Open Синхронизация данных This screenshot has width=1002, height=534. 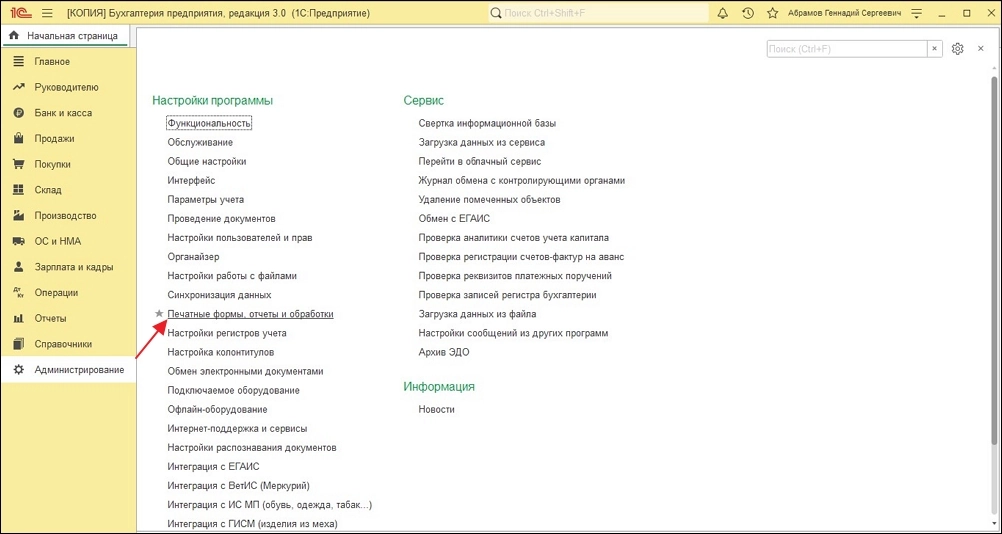pos(219,295)
